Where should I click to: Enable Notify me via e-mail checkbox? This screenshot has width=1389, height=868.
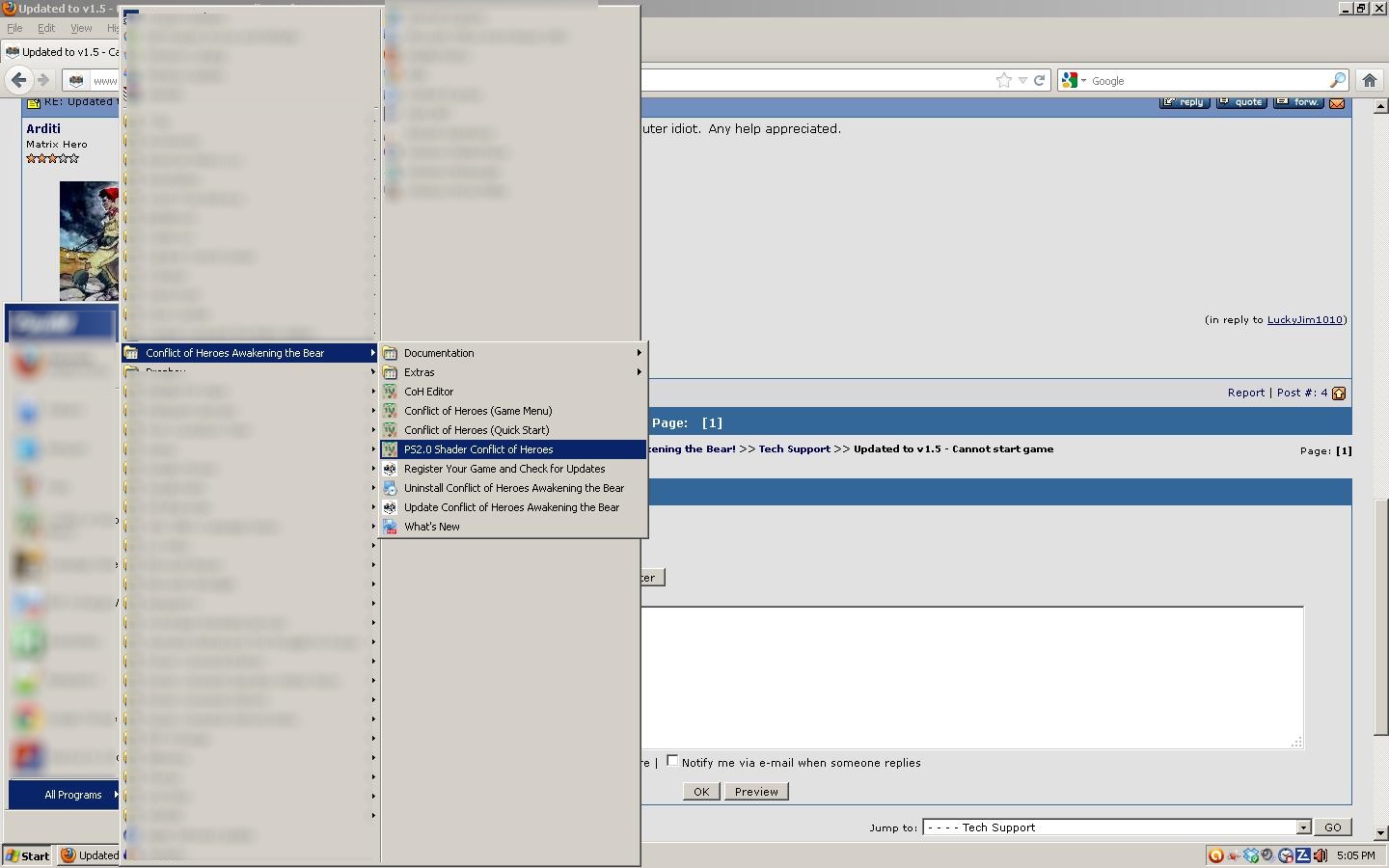672,761
